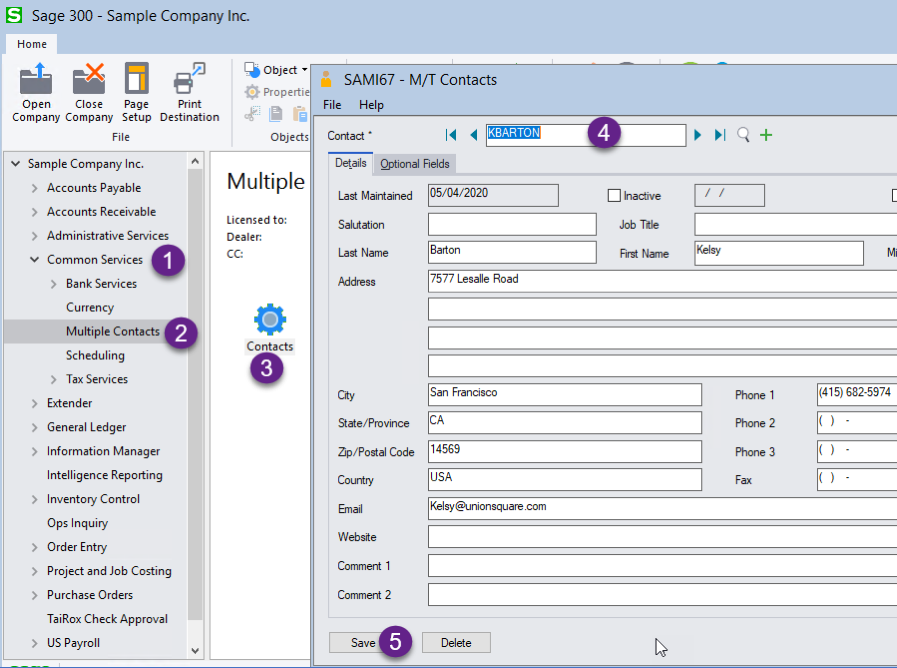Open the File menu in M/T Contacts
Screen dimensions: 897x668
[332, 105]
